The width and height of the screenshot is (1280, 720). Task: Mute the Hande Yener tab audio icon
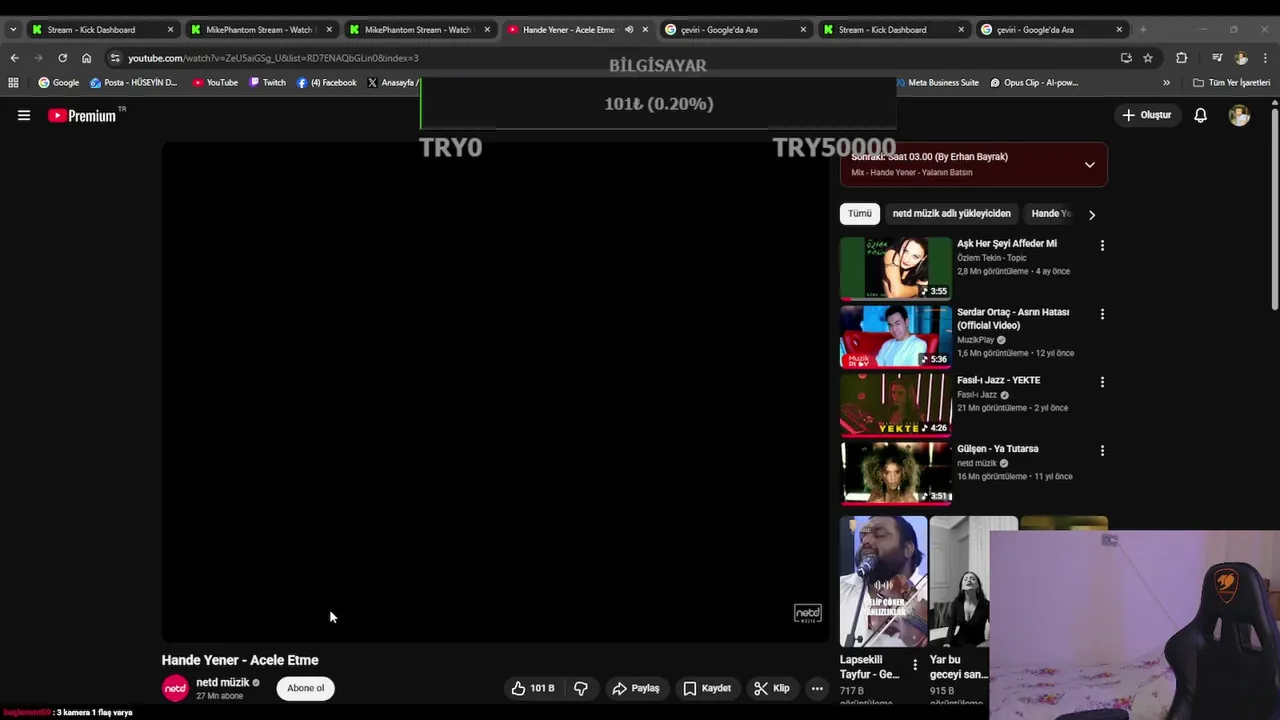tap(629, 29)
